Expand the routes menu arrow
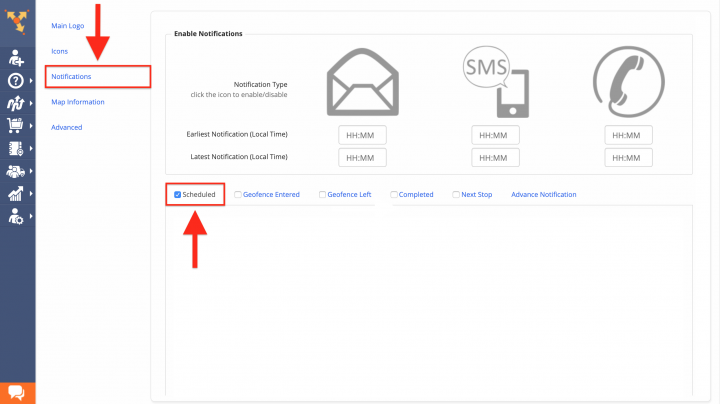This screenshot has height=404, width=720. pos(31,103)
